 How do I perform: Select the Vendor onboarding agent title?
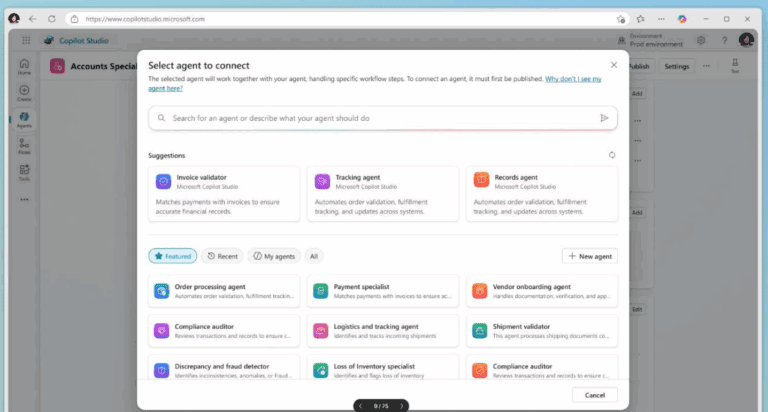pos(531,287)
